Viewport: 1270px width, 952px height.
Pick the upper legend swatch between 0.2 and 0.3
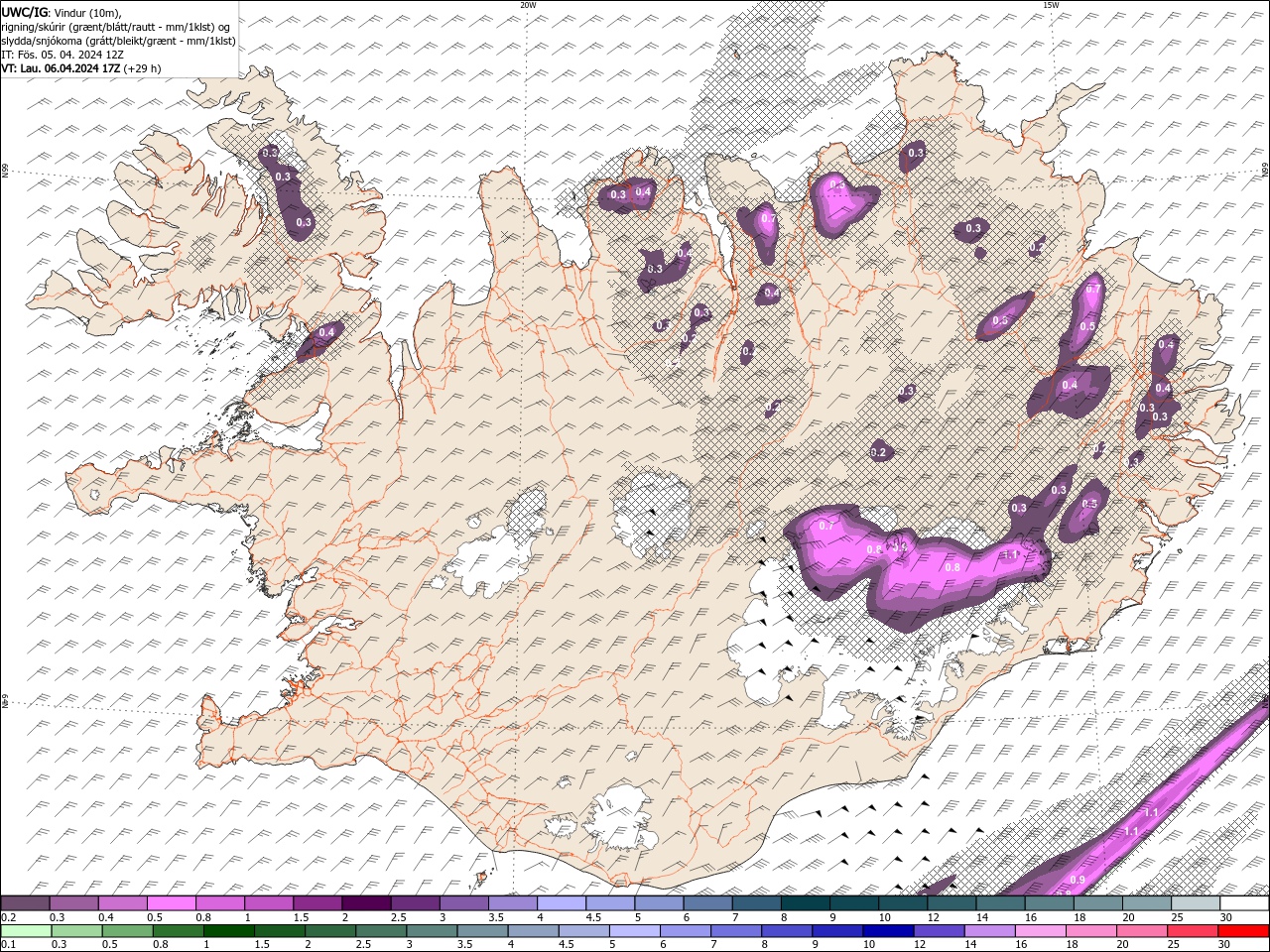(x=25, y=903)
